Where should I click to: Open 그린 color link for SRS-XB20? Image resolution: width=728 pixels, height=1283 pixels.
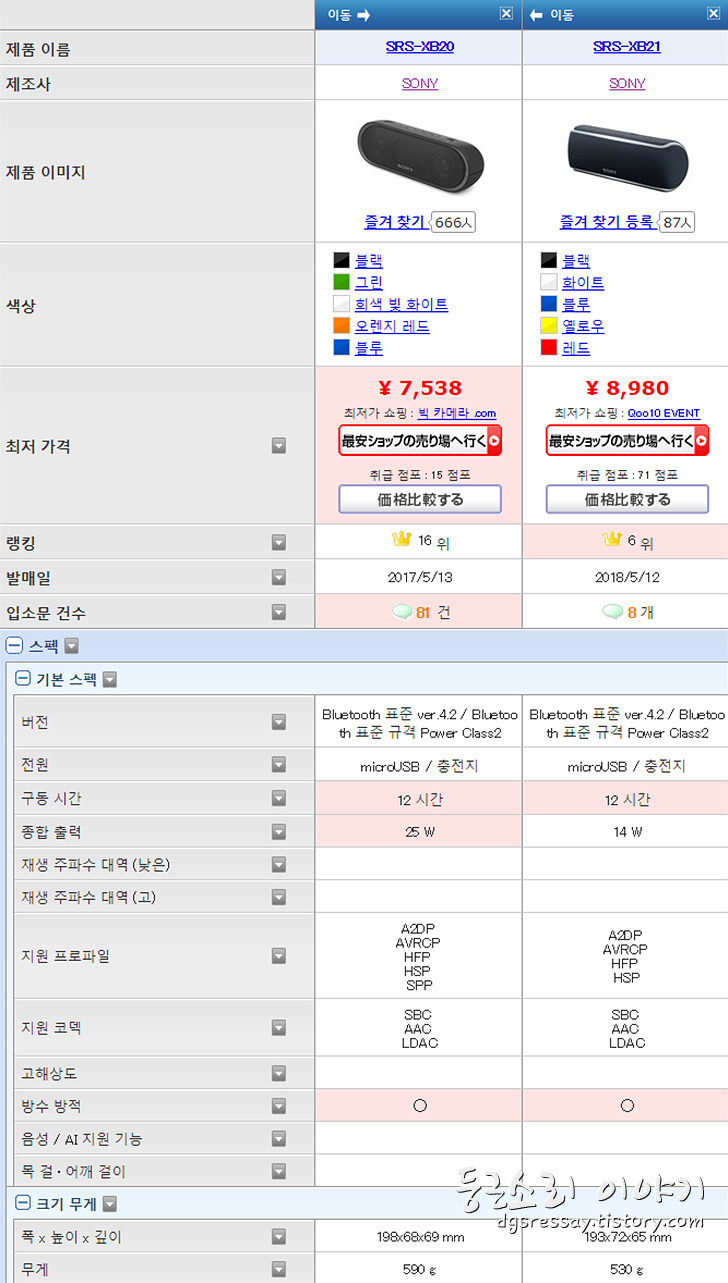tap(369, 283)
